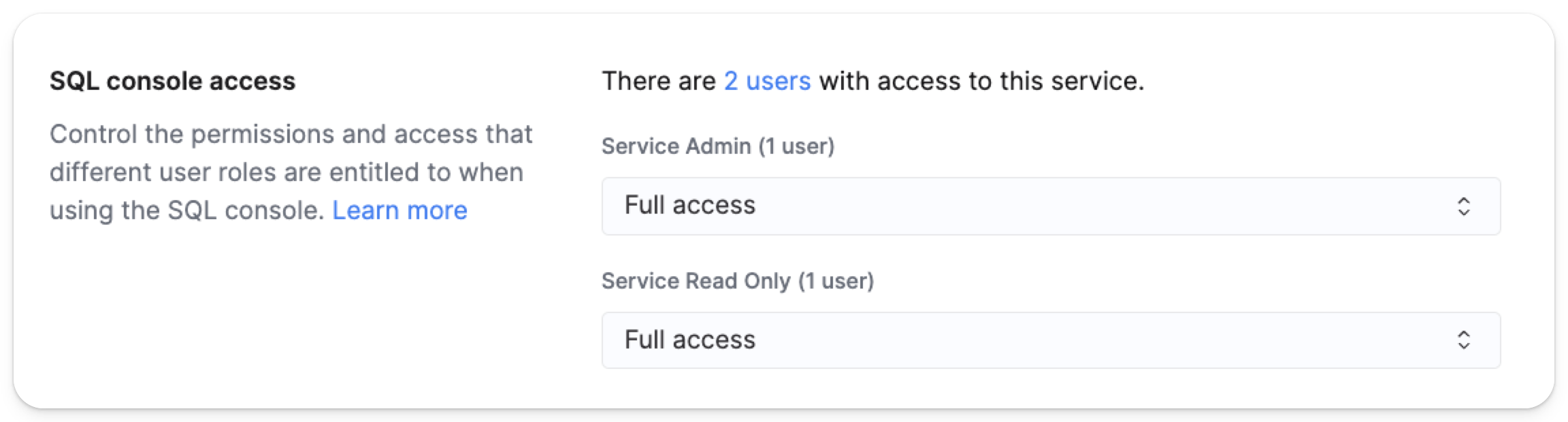Click empty middle of Service Read Only select box
Screen dimensions: 1568x422
click(x=1089, y=340)
